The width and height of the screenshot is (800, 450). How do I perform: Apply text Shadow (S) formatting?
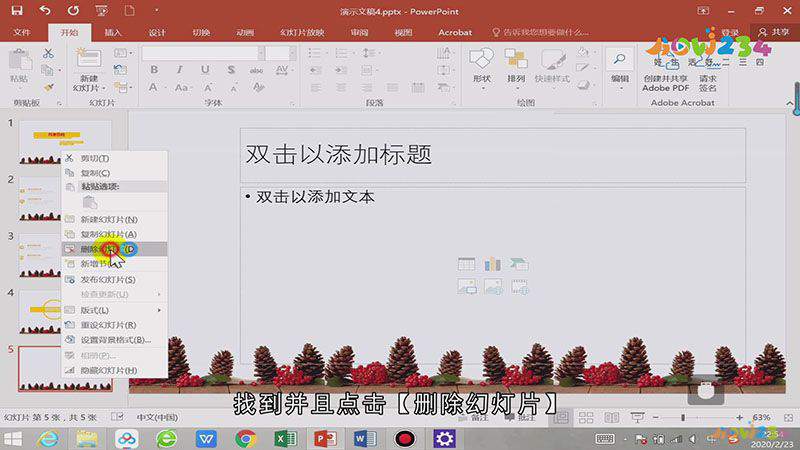click(x=231, y=70)
